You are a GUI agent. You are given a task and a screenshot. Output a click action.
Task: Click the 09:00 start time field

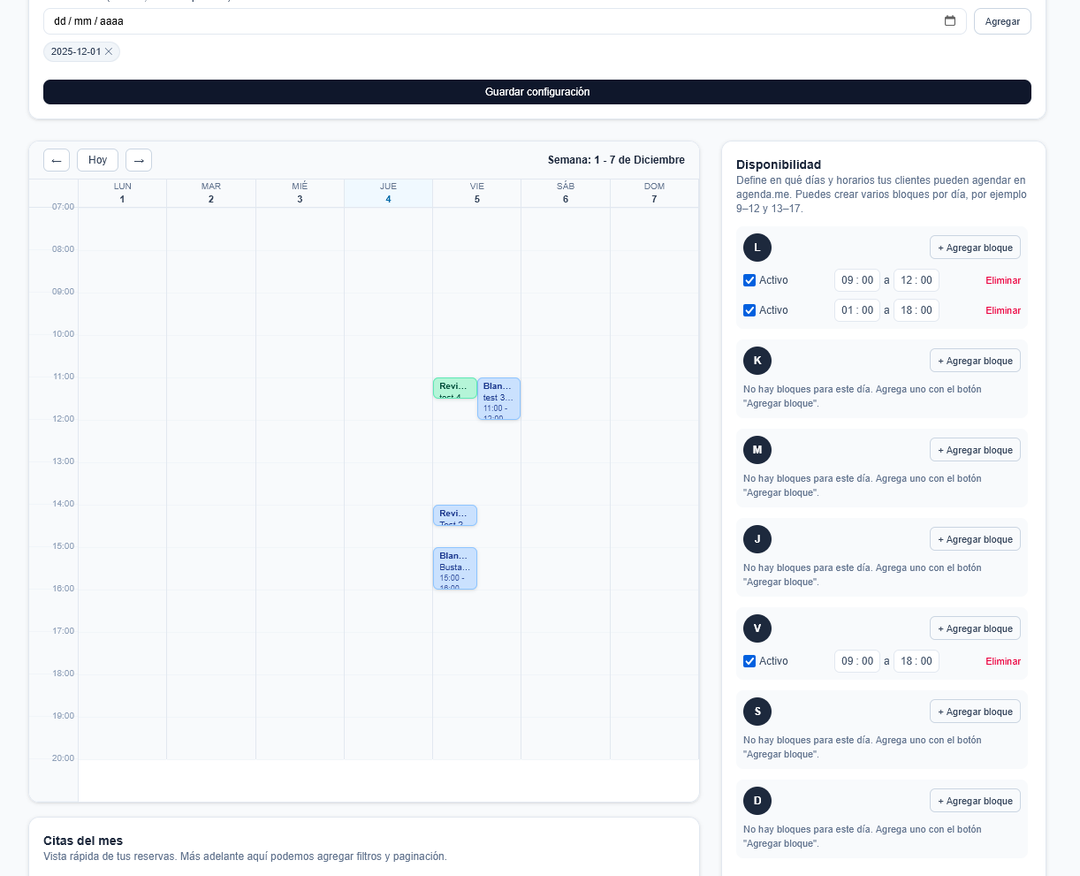click(857, 280)
